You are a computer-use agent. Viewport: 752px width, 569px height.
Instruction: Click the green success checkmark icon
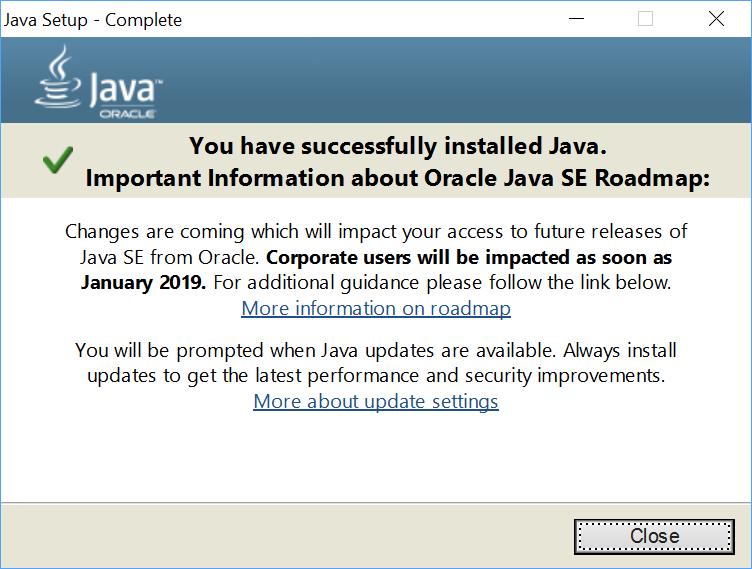pos(58,160)
